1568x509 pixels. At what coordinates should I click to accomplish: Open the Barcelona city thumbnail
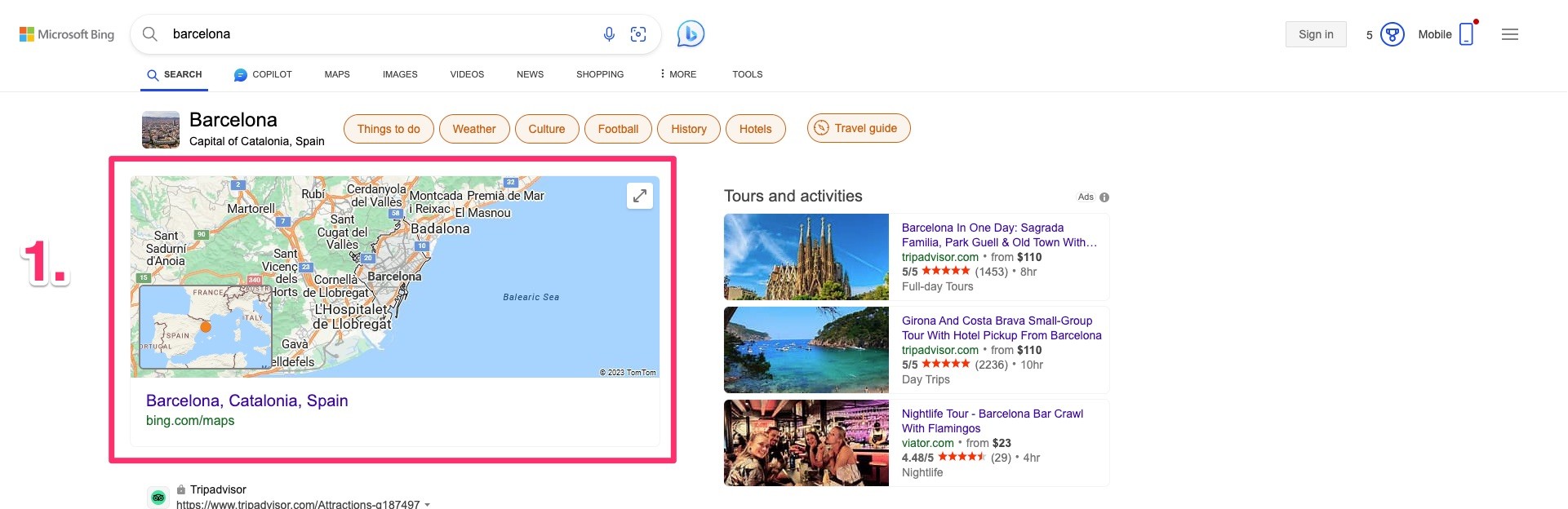pos(161,130)
